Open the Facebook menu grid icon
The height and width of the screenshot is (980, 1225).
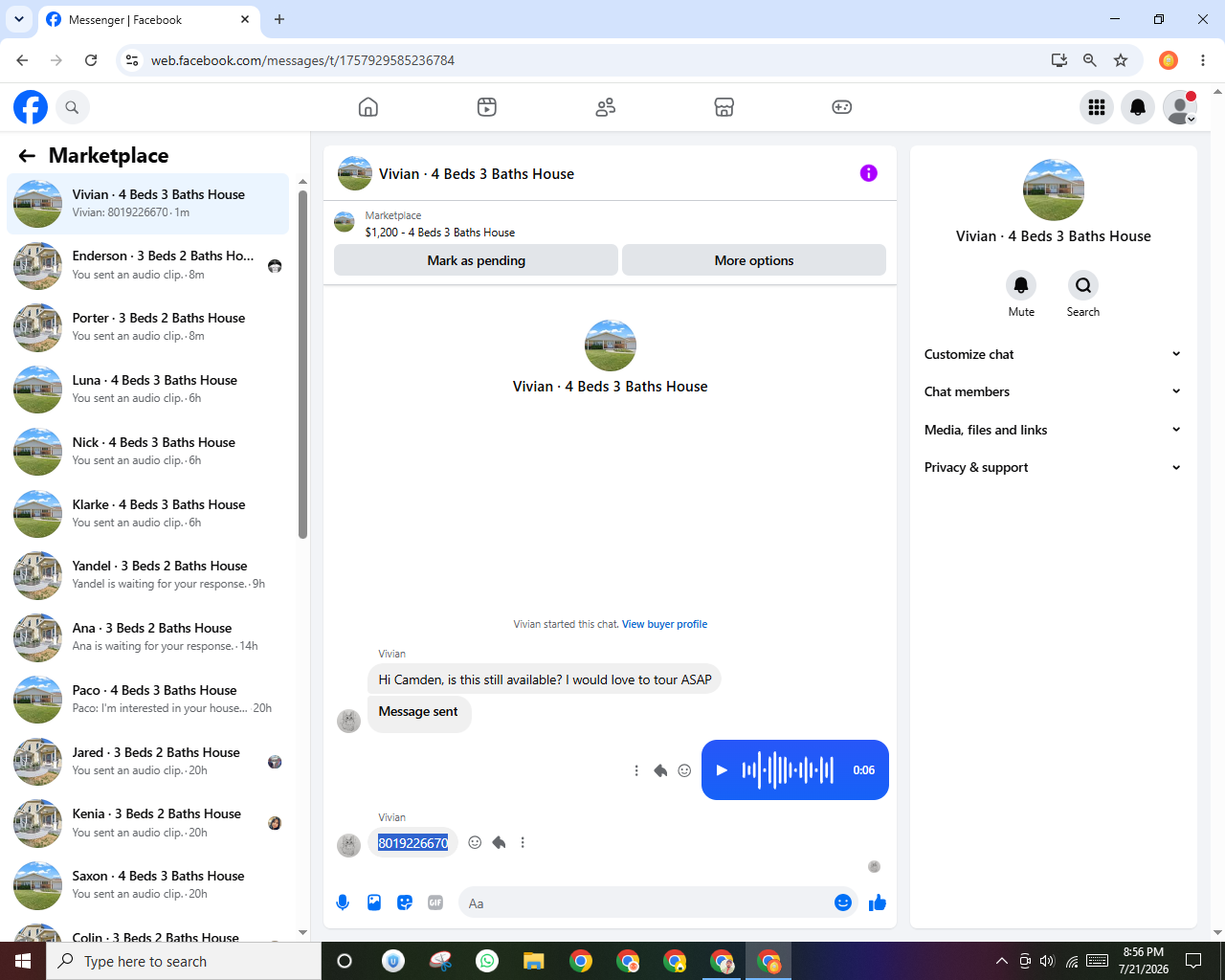pyautogui.click(x=1097, y=107)
